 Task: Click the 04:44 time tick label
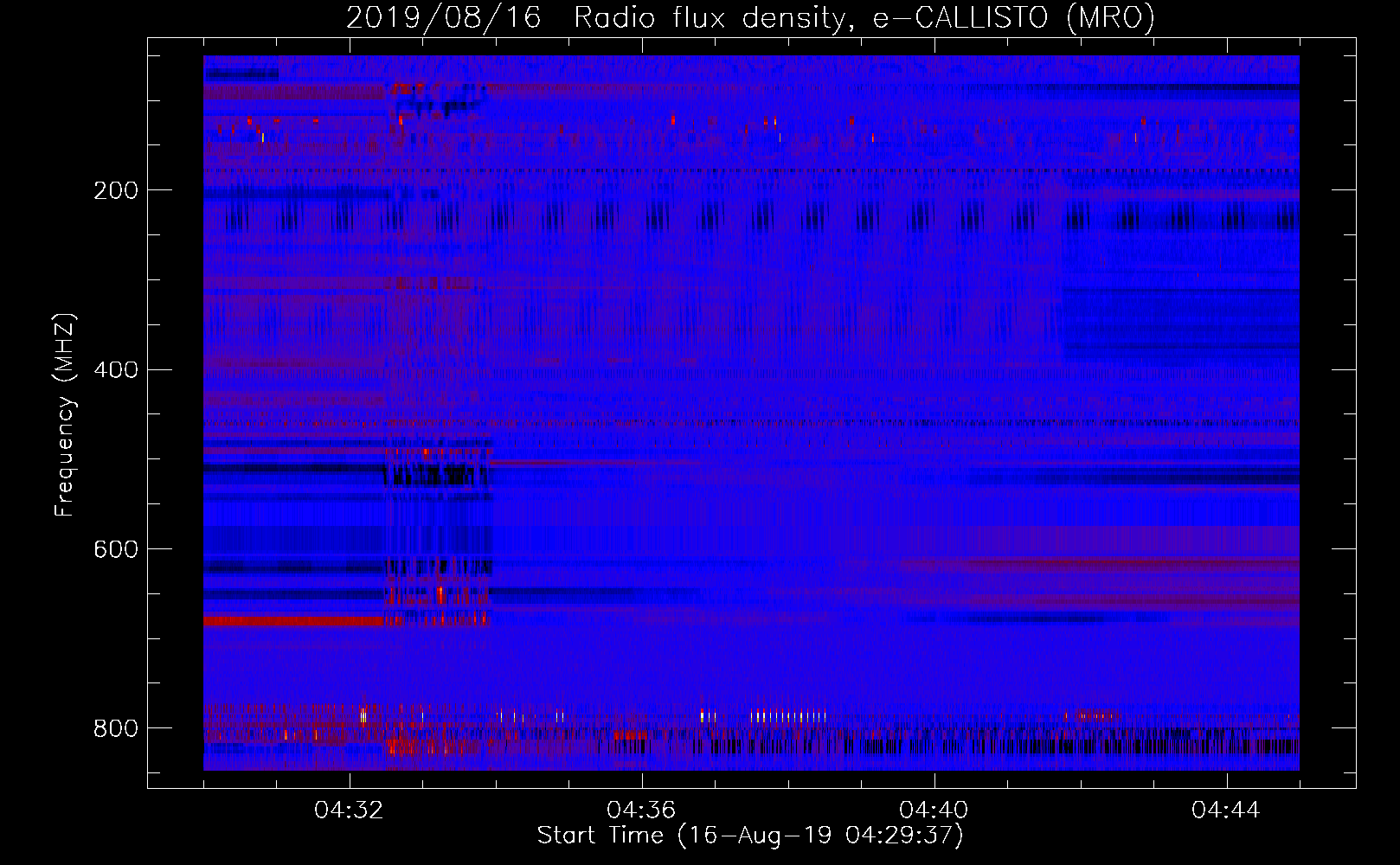pos(1226,811)
